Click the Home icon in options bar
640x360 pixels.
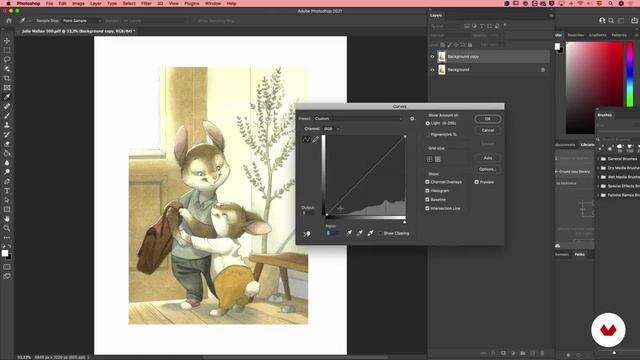coord(9,20)
